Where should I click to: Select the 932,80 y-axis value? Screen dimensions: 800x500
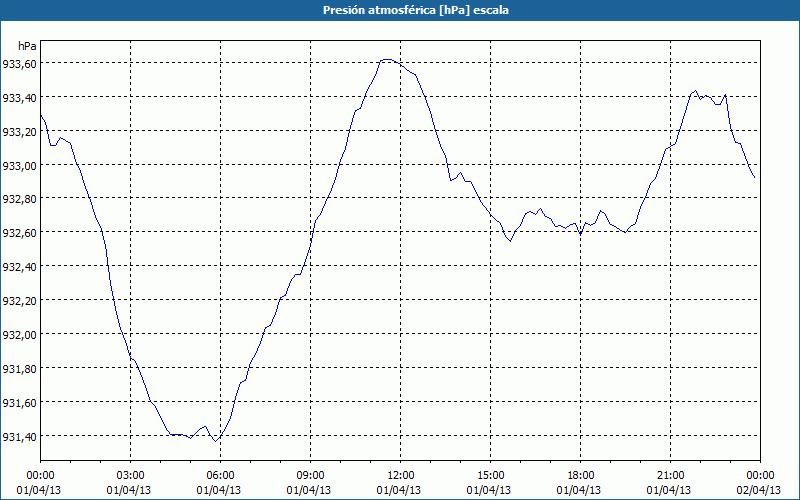[x=19, y=199]
